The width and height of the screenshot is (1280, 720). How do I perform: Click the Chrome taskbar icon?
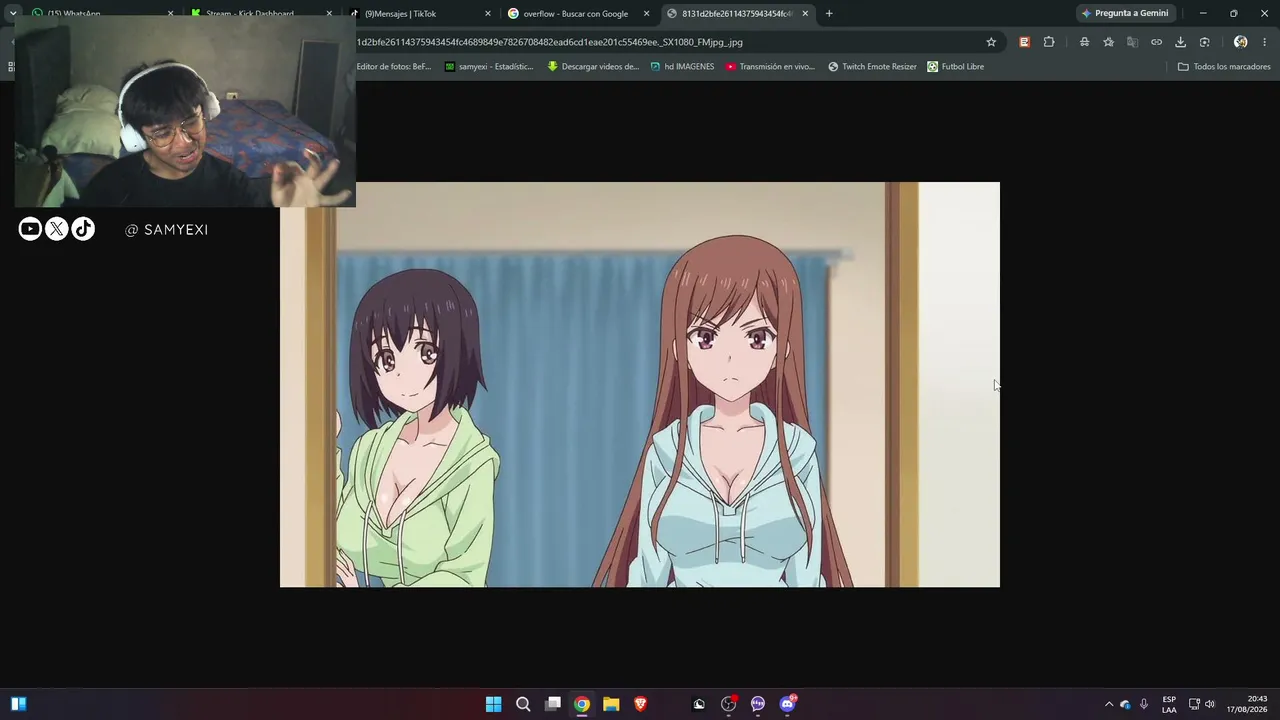(582, 704)
